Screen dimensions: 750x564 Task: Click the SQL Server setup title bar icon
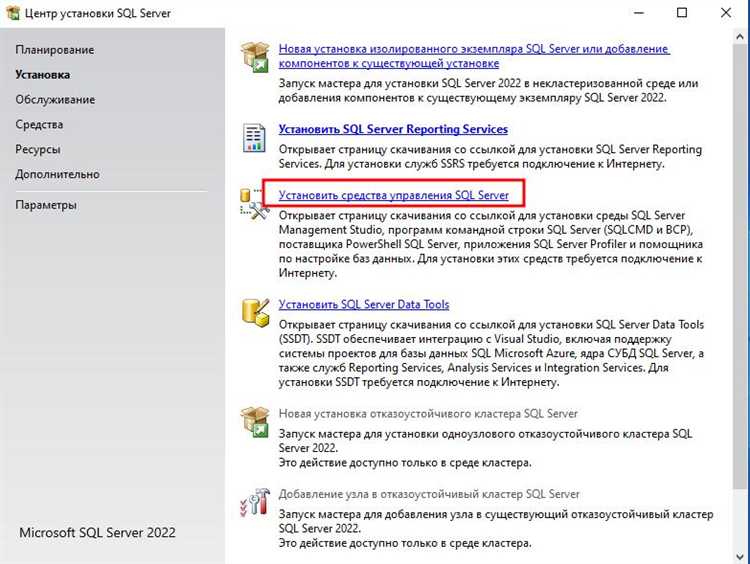(x=14, y=13)
